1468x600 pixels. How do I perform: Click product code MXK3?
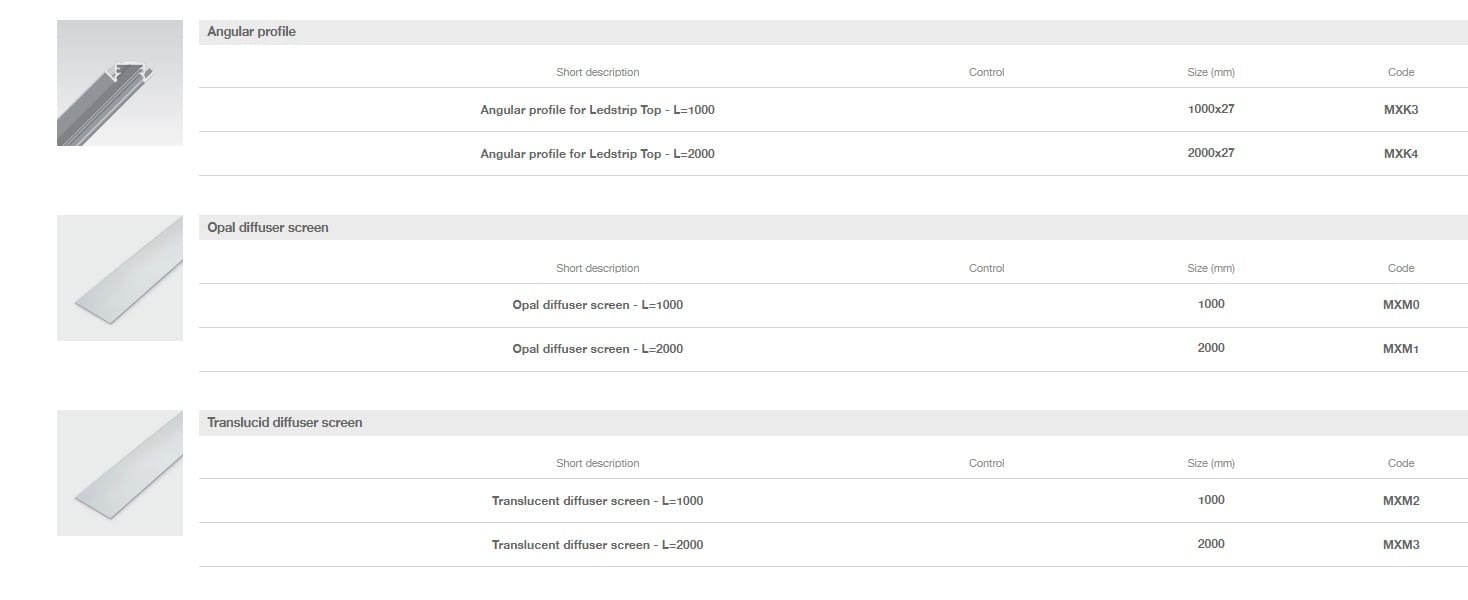pos(1400,110)
